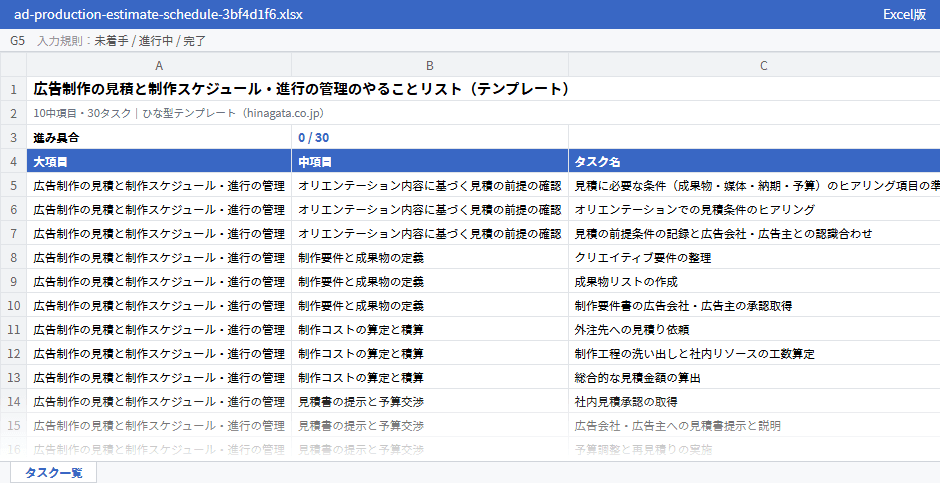Image resolution: width=940 pixels, height=483 pixels.
Task: Select 大項目 cell in row 7
Action: point(159,234)
